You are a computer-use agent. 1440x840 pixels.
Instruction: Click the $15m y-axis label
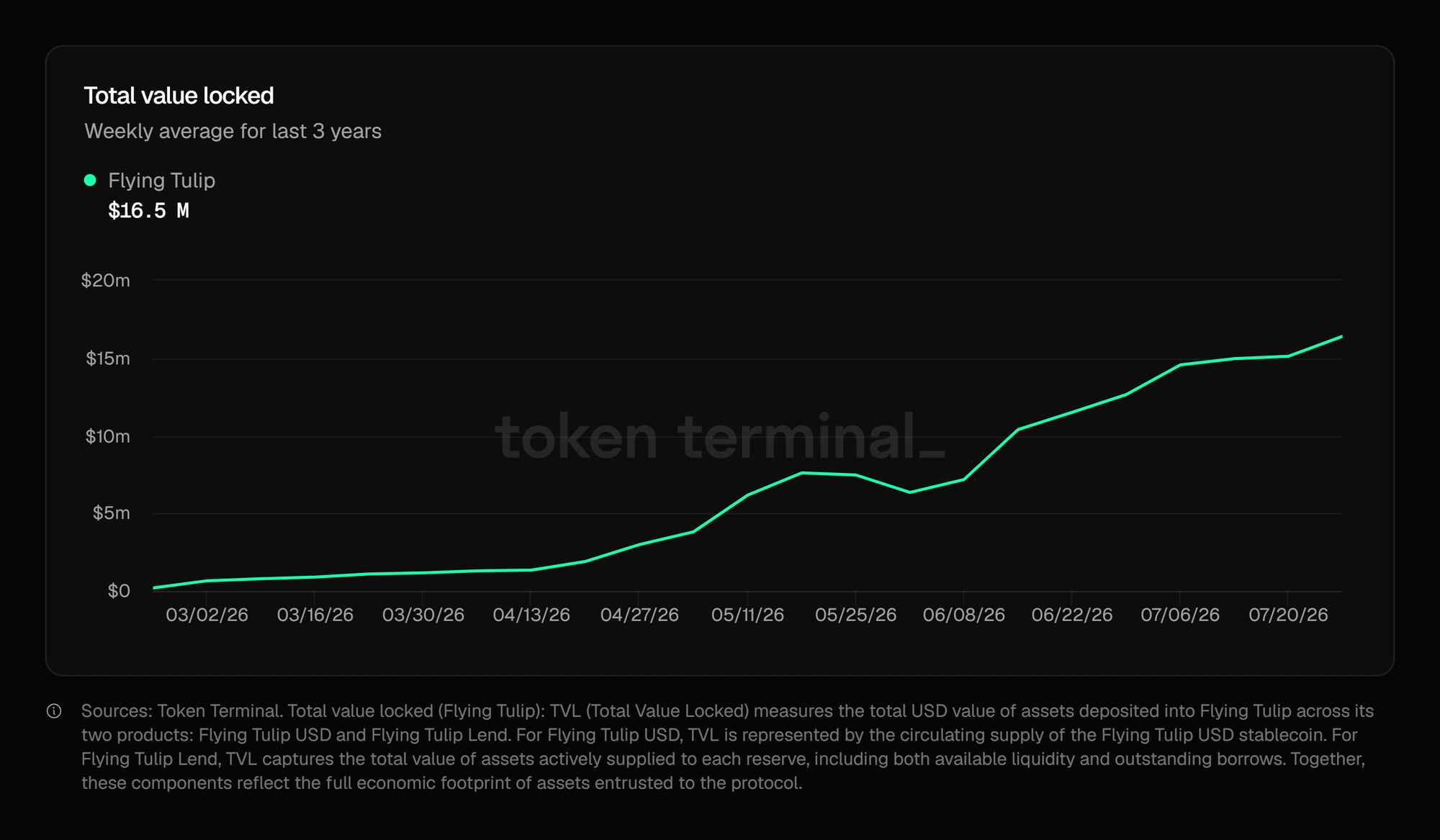[x=108, y=358]
